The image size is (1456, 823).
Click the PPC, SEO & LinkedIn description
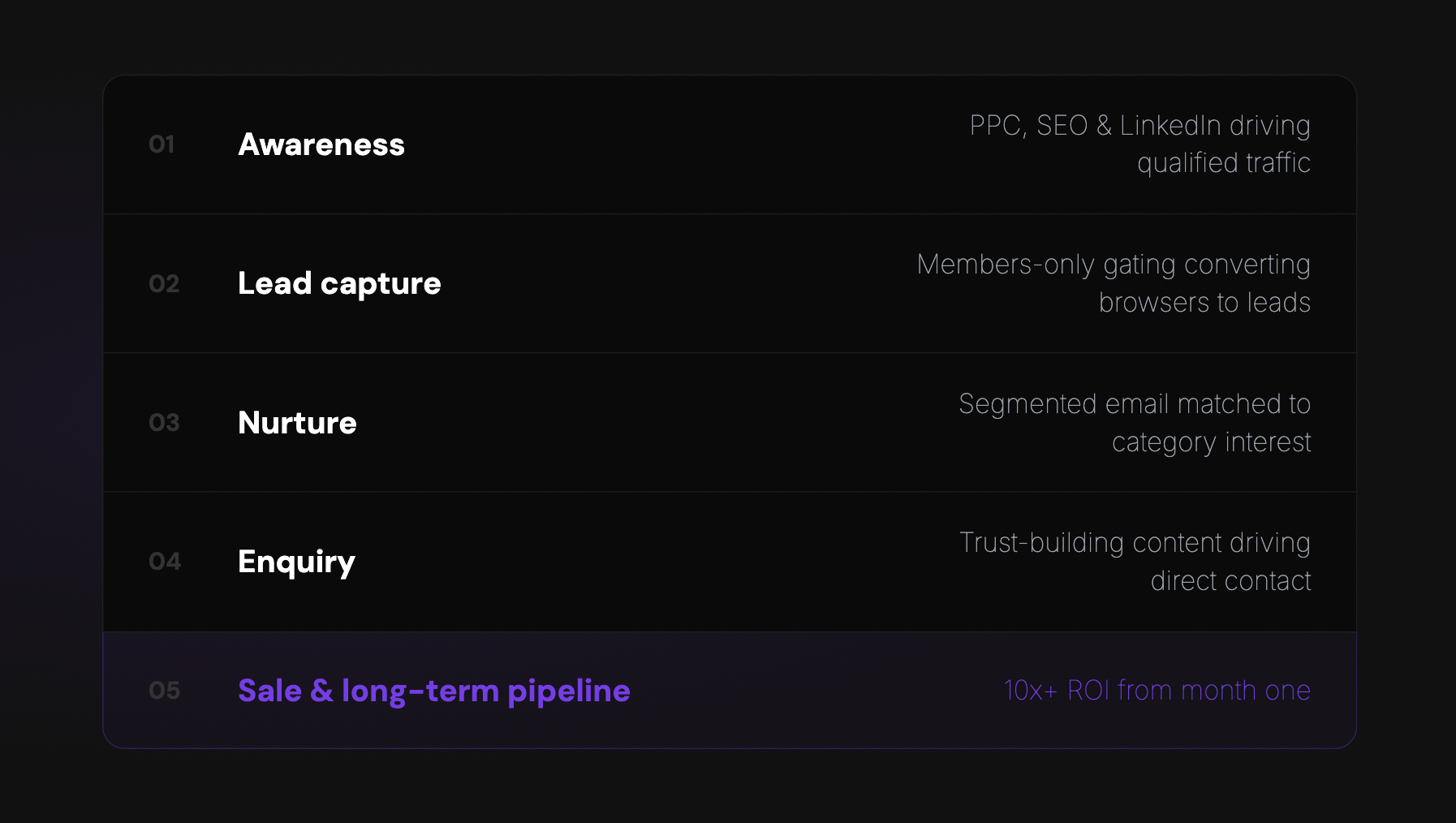pos(1139,144)
